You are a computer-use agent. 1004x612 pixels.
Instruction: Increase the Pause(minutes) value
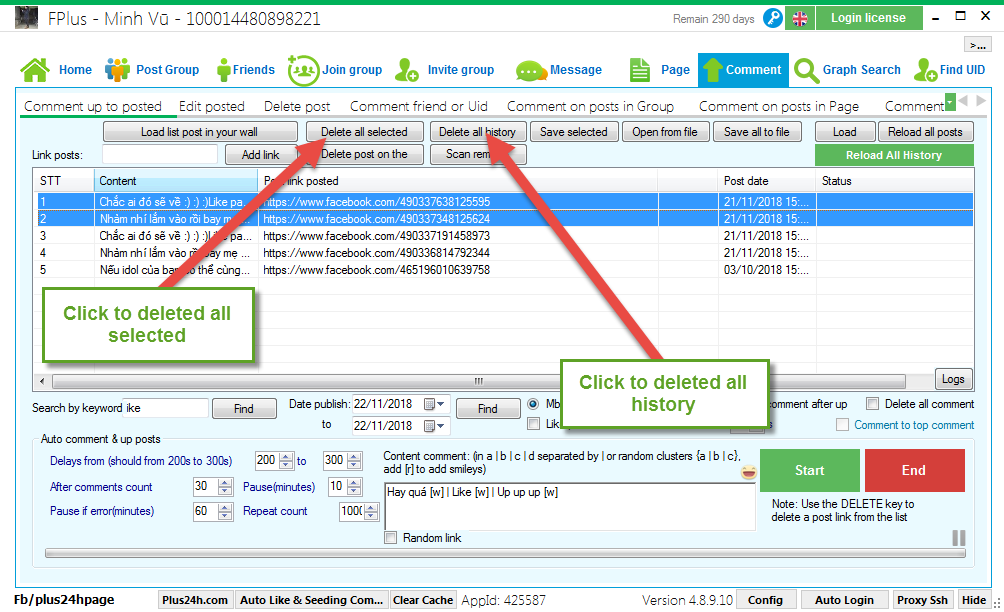tap(354, 483)
